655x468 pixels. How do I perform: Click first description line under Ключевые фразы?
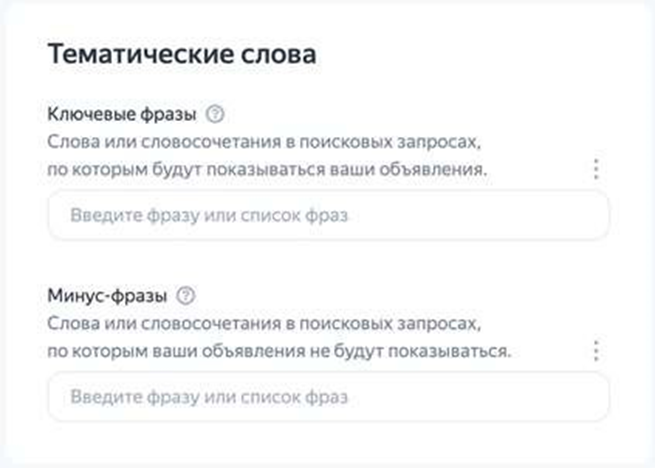267,141
